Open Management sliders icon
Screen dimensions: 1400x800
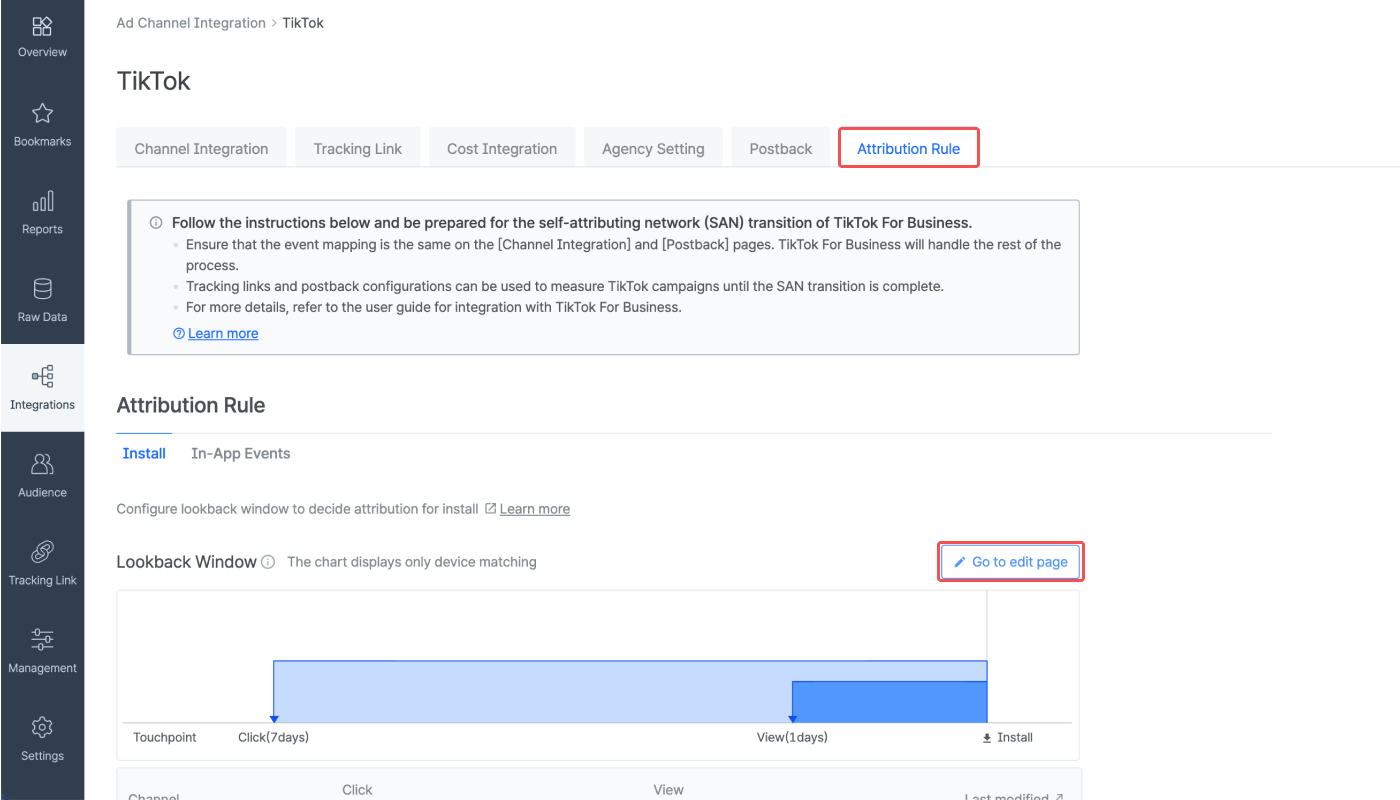(x=42, y=639)
